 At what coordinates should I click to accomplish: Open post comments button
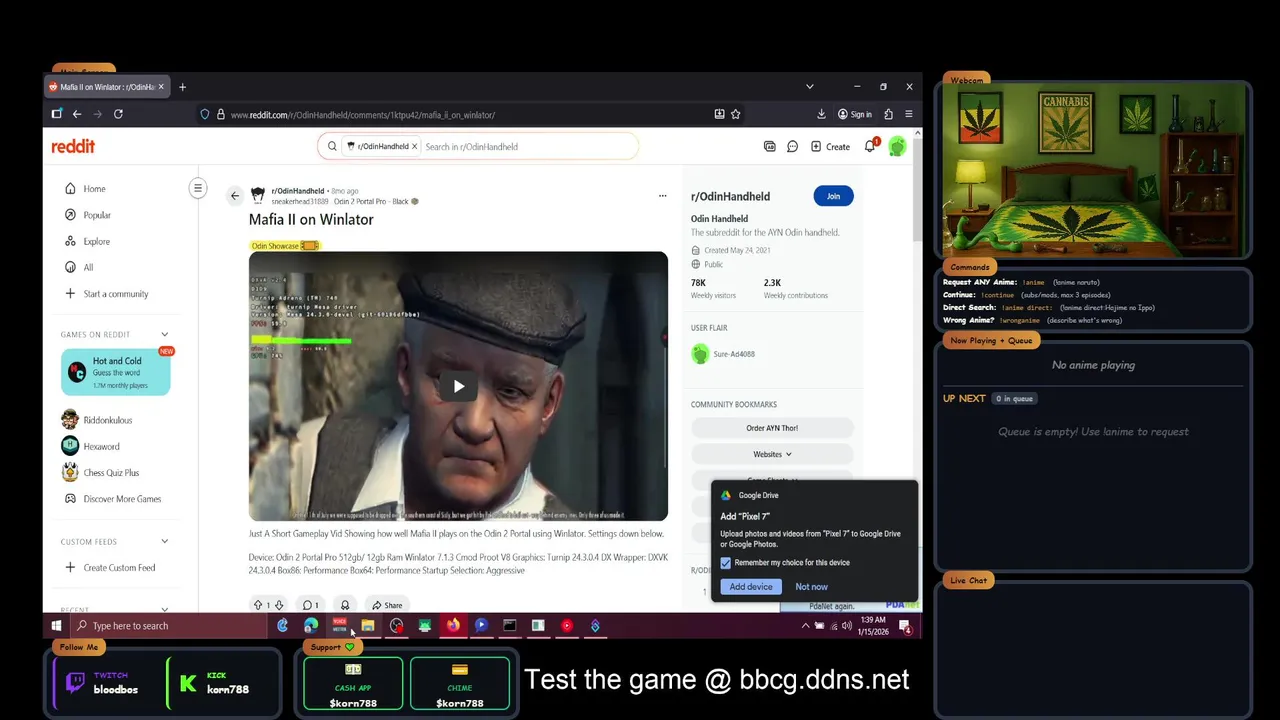click(x=310, y=605)
